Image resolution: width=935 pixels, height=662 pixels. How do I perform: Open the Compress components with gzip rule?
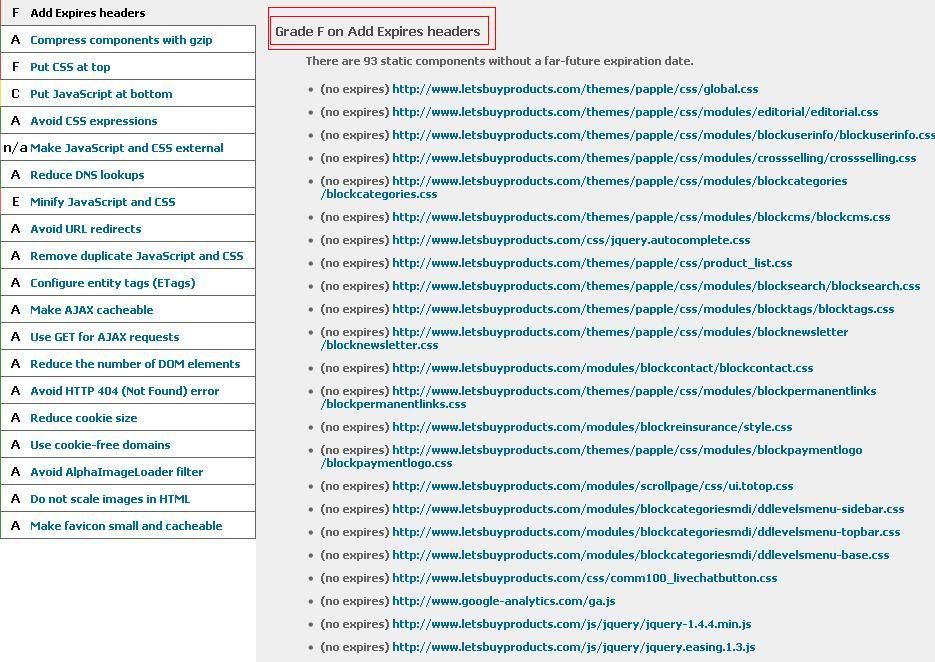click(121, 40)
